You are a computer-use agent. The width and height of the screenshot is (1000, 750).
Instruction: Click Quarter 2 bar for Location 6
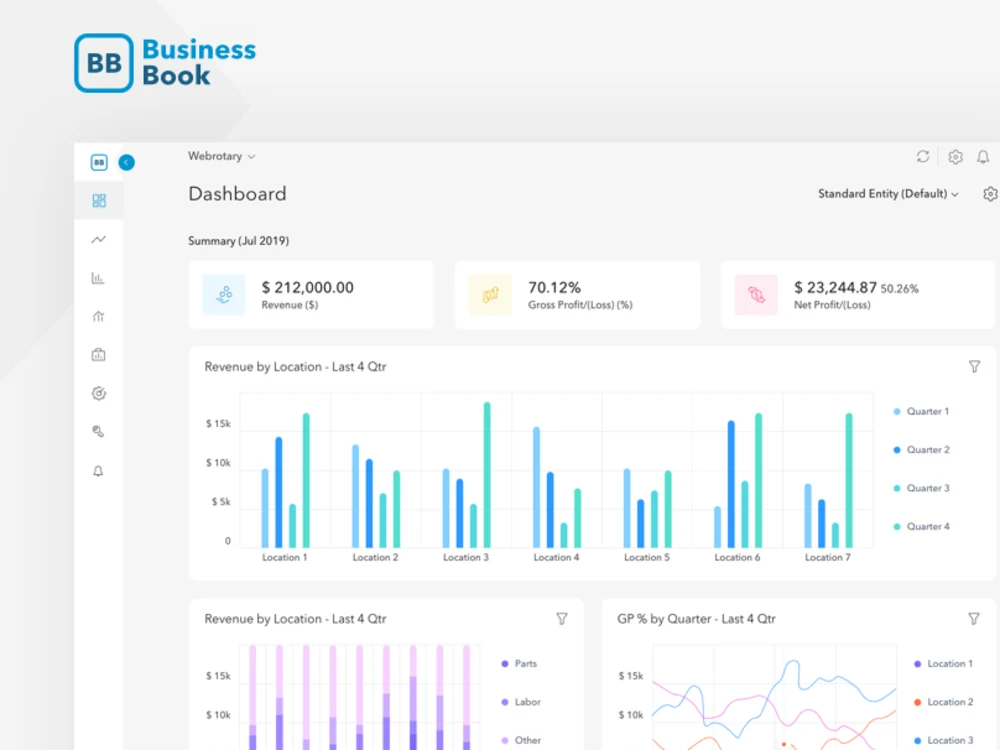(x=731, y=484)
